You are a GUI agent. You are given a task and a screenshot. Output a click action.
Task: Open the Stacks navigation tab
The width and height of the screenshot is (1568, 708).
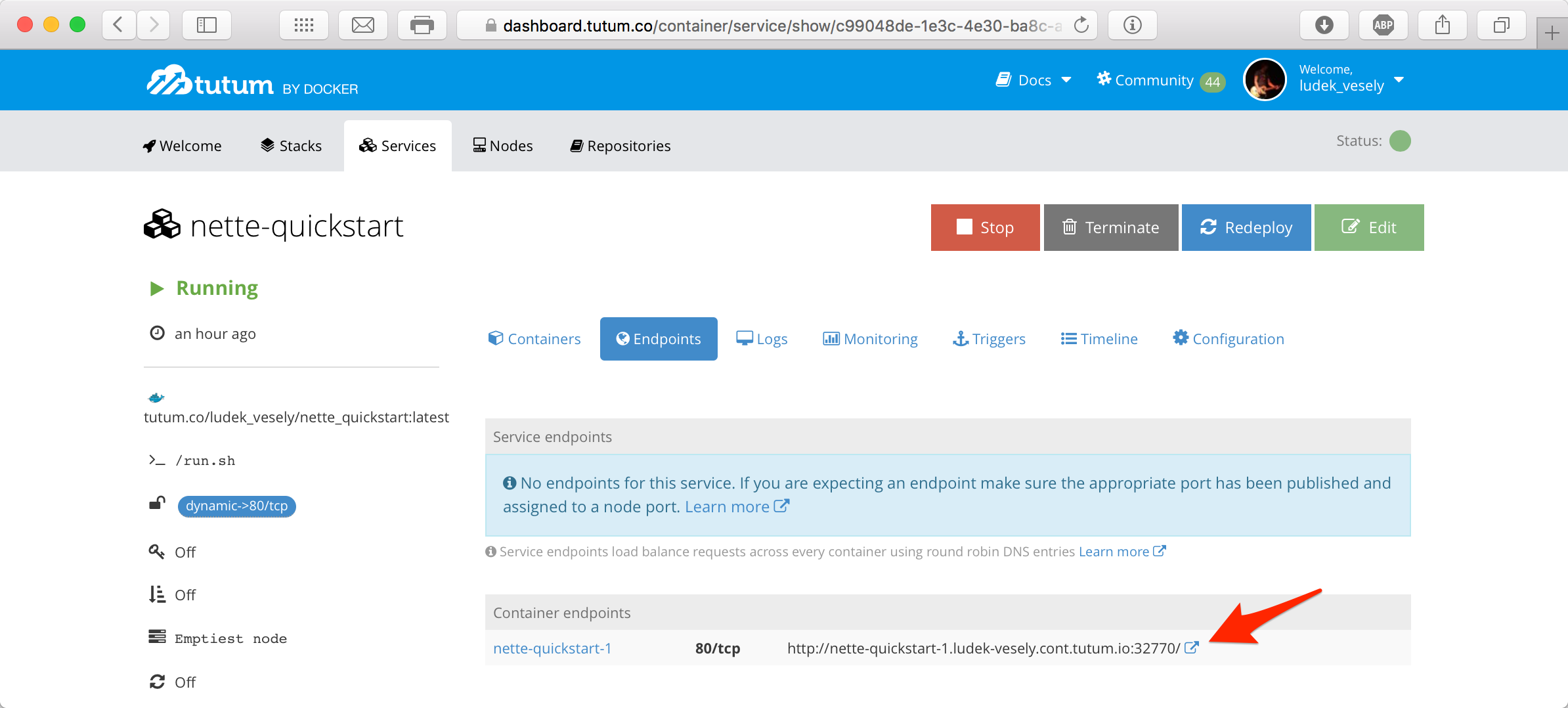coord(291,146)
